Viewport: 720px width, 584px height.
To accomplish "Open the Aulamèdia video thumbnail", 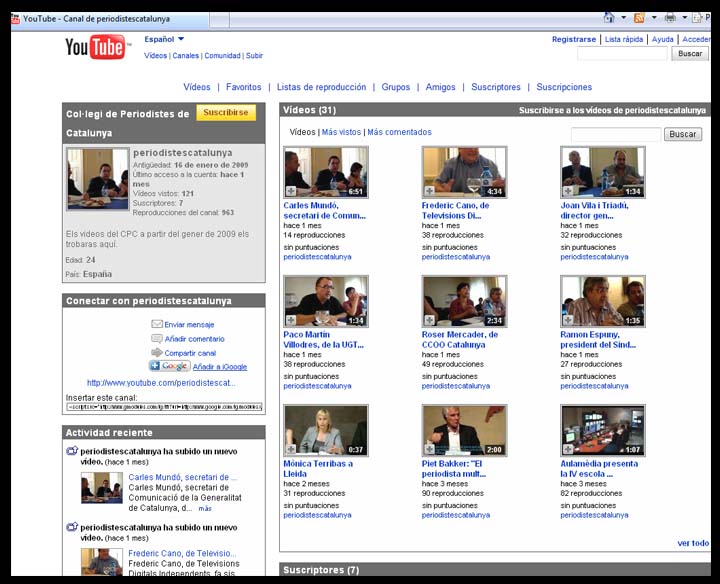I will [x=603, y=430].
